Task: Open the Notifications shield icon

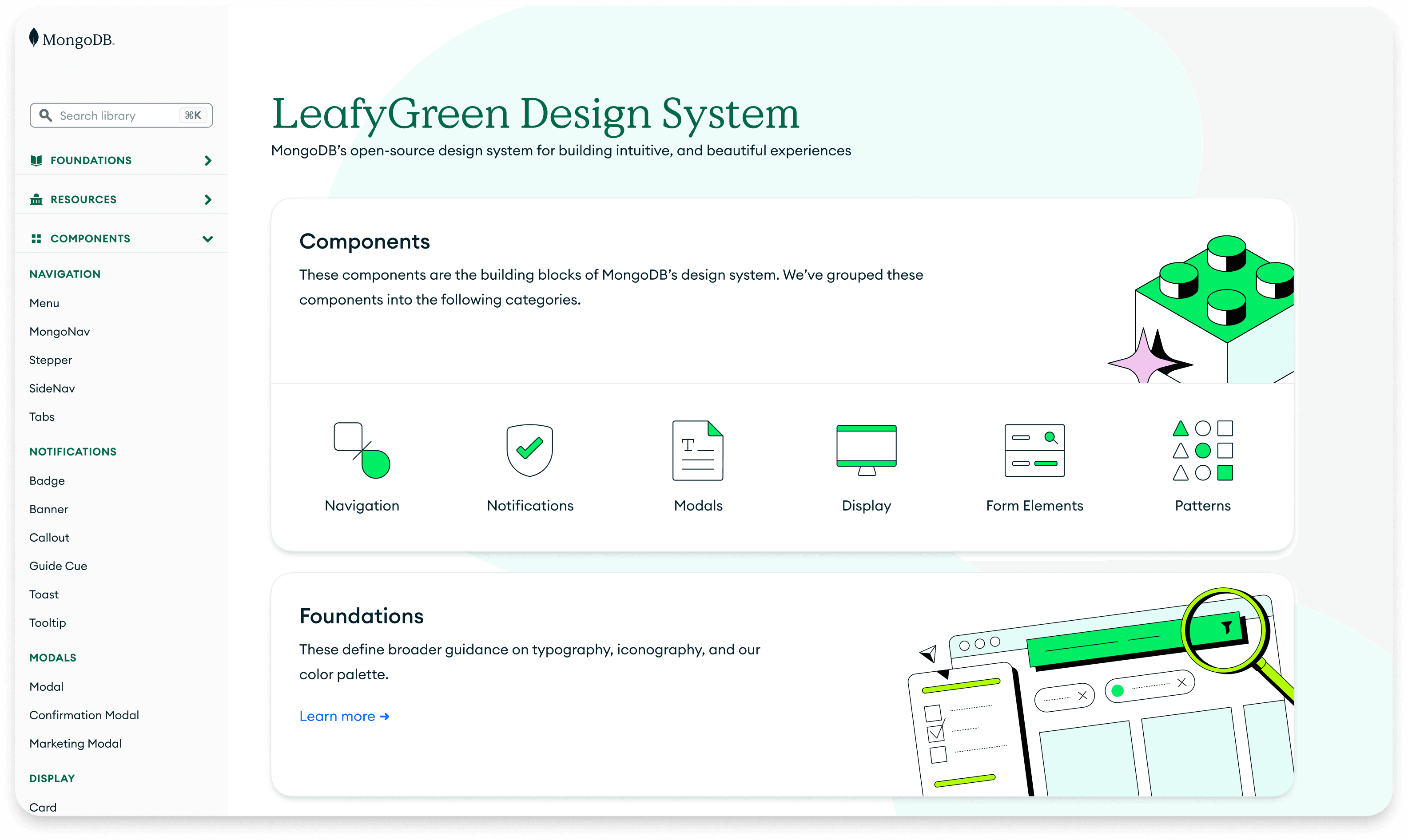Action: (529, 450)
